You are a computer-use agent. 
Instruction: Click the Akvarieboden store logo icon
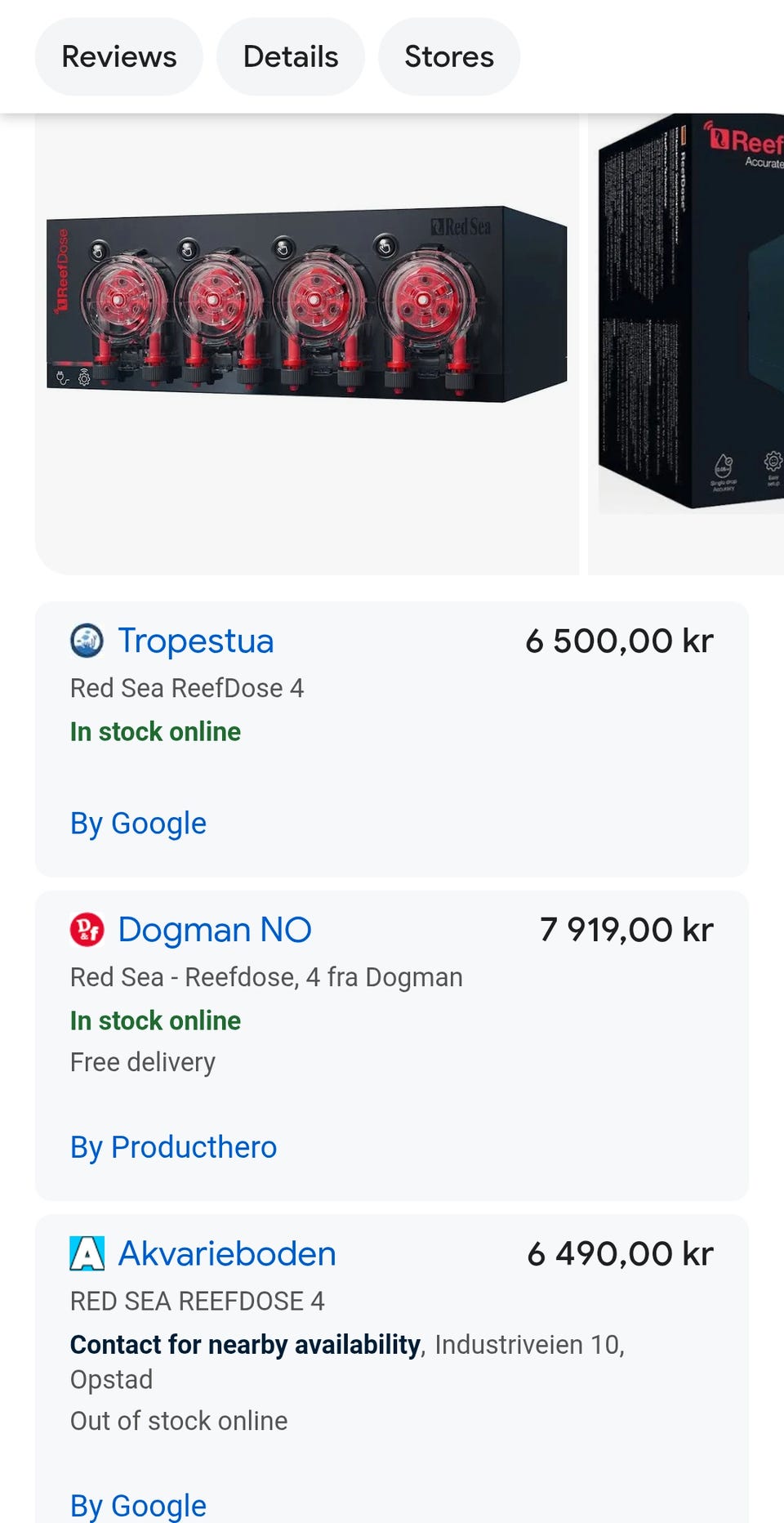click(x=87, y=1253)
